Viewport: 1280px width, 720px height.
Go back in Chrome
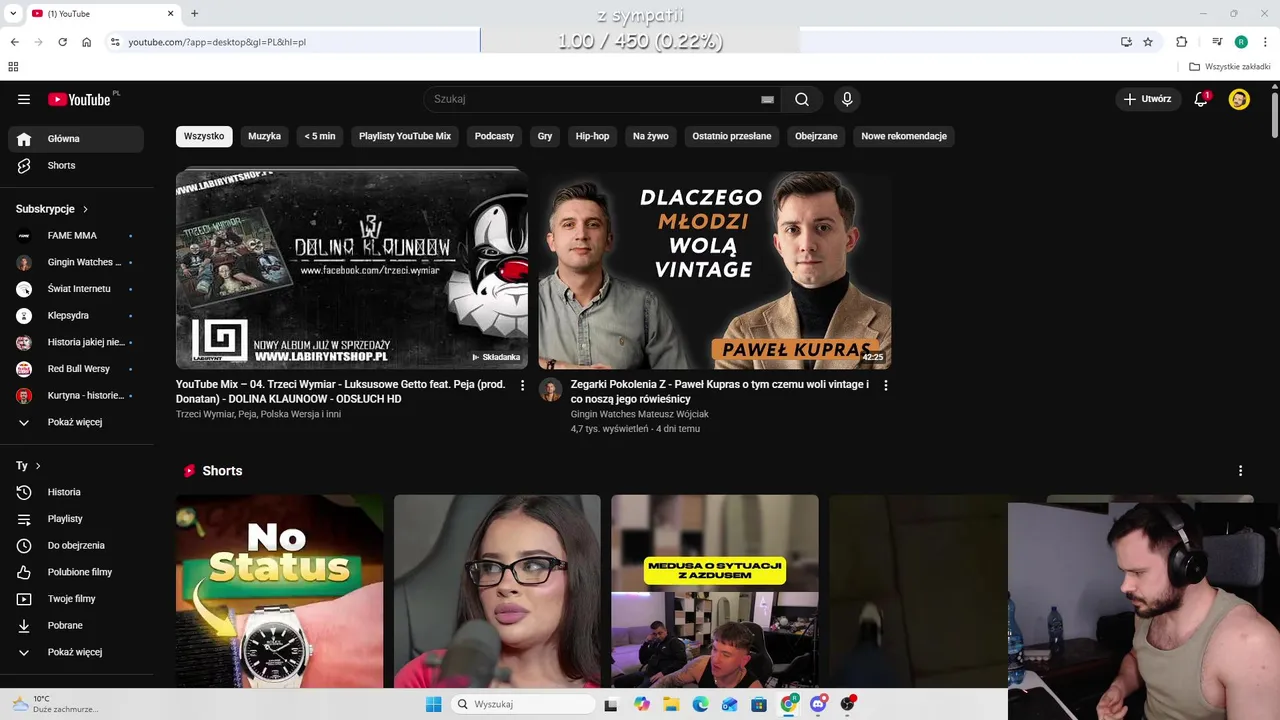coord(14,42)
